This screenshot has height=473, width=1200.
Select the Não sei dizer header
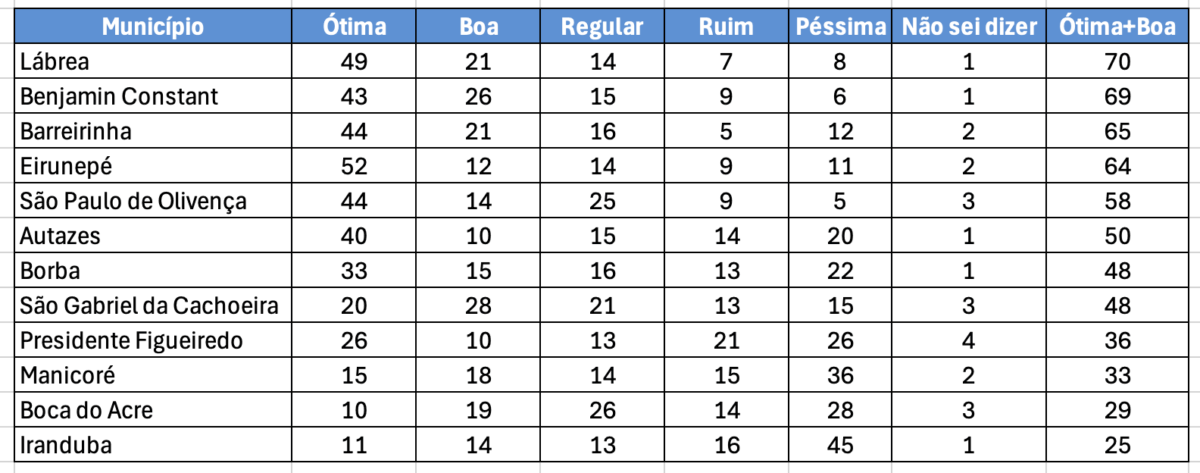pos(968,27)
